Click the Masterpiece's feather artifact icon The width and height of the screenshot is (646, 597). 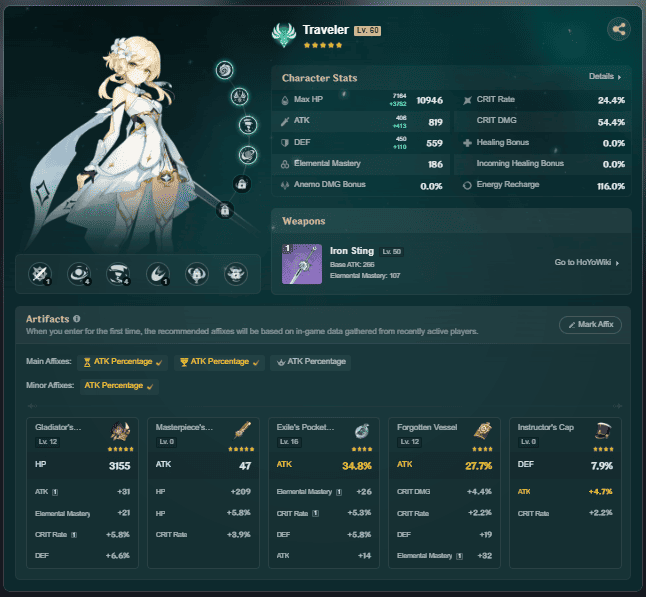coord(243,430)
